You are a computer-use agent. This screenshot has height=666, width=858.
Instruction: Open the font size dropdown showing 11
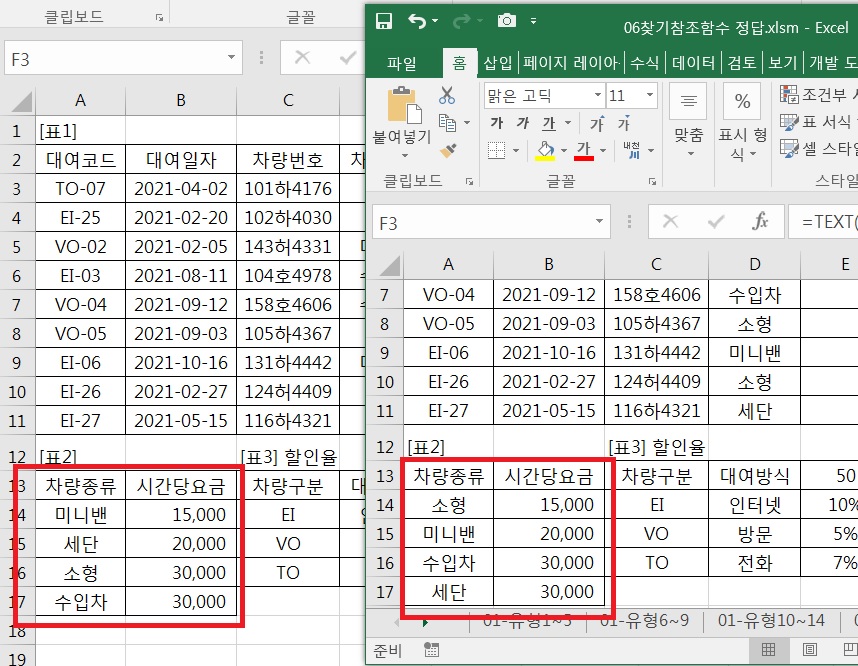648,96
